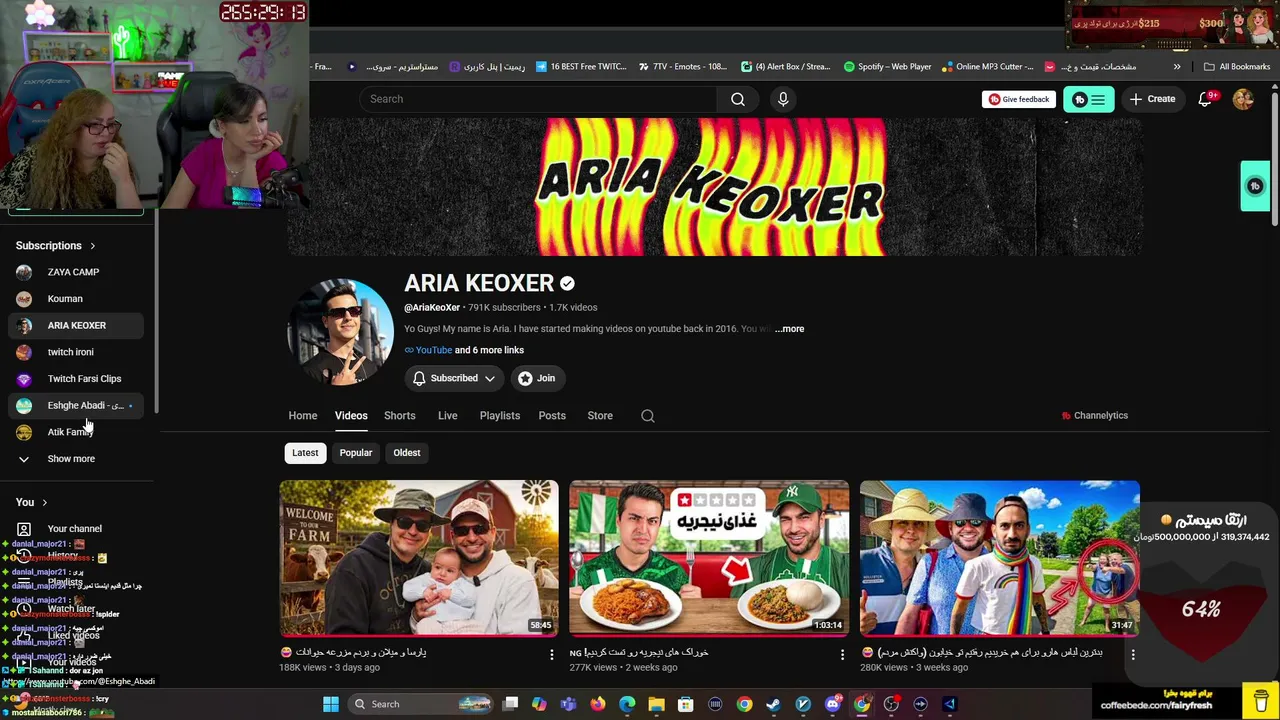Launch Firefox from the taskbar
The image size is (1280, 720).
(x=598, y=704)
